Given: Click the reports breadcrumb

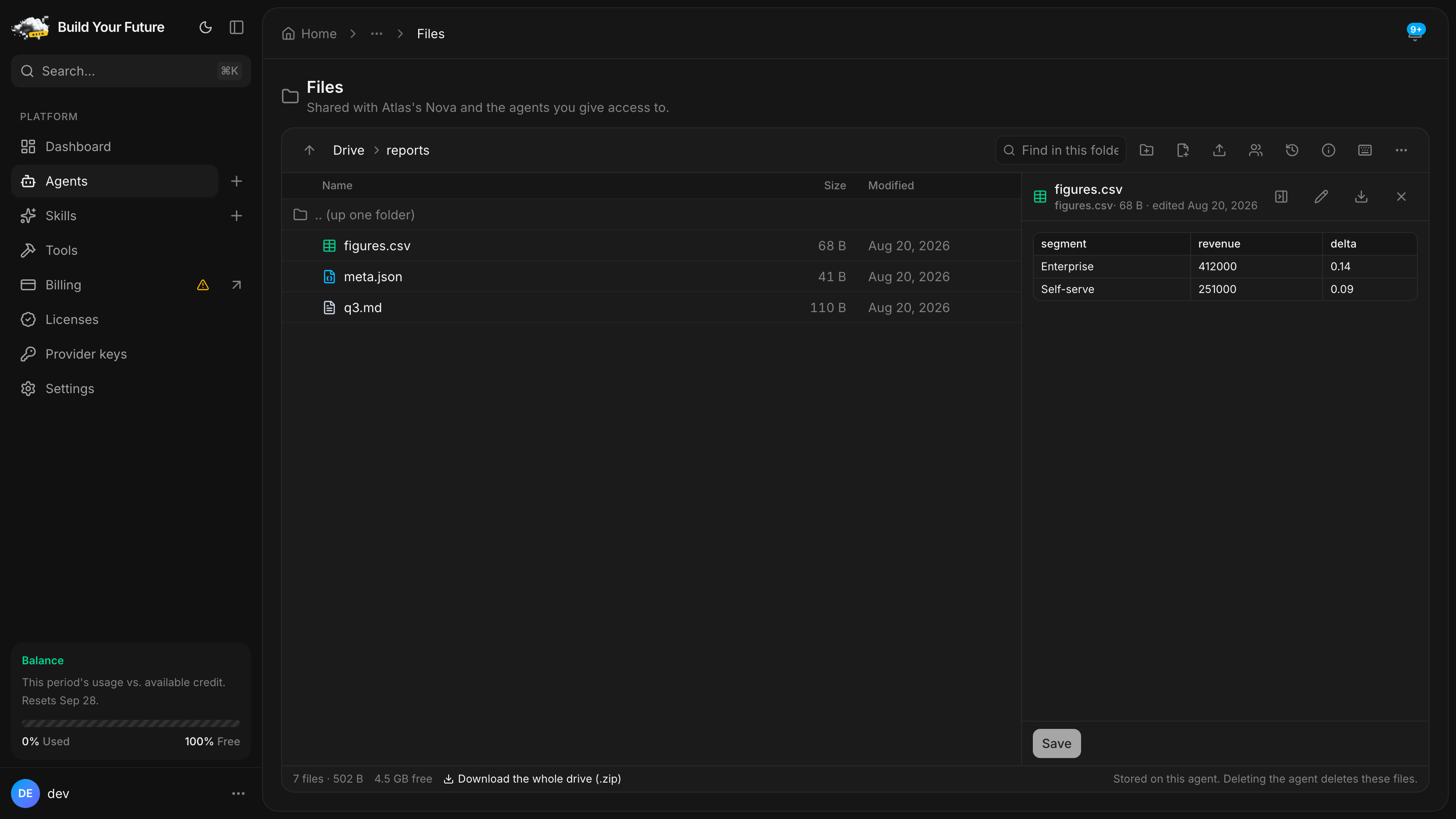Looking at the screenshot, I should (x=408, y=150).
